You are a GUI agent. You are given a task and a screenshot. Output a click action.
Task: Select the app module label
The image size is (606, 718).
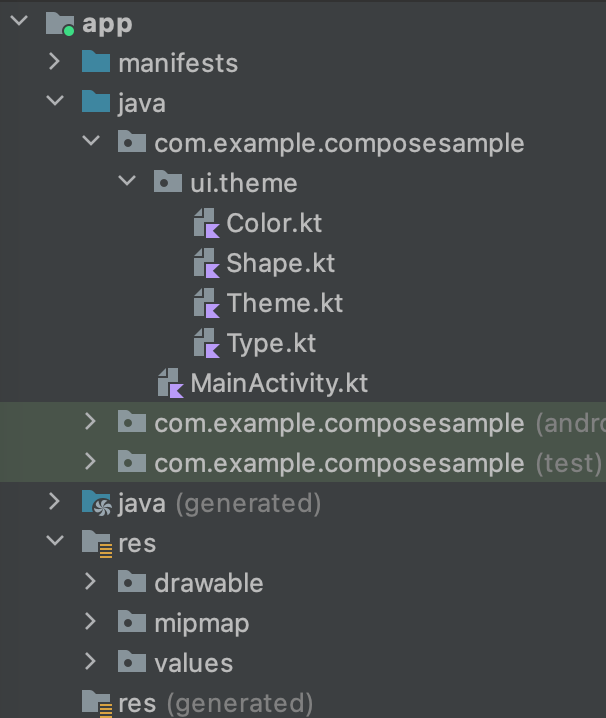click(x=107, y=25)
